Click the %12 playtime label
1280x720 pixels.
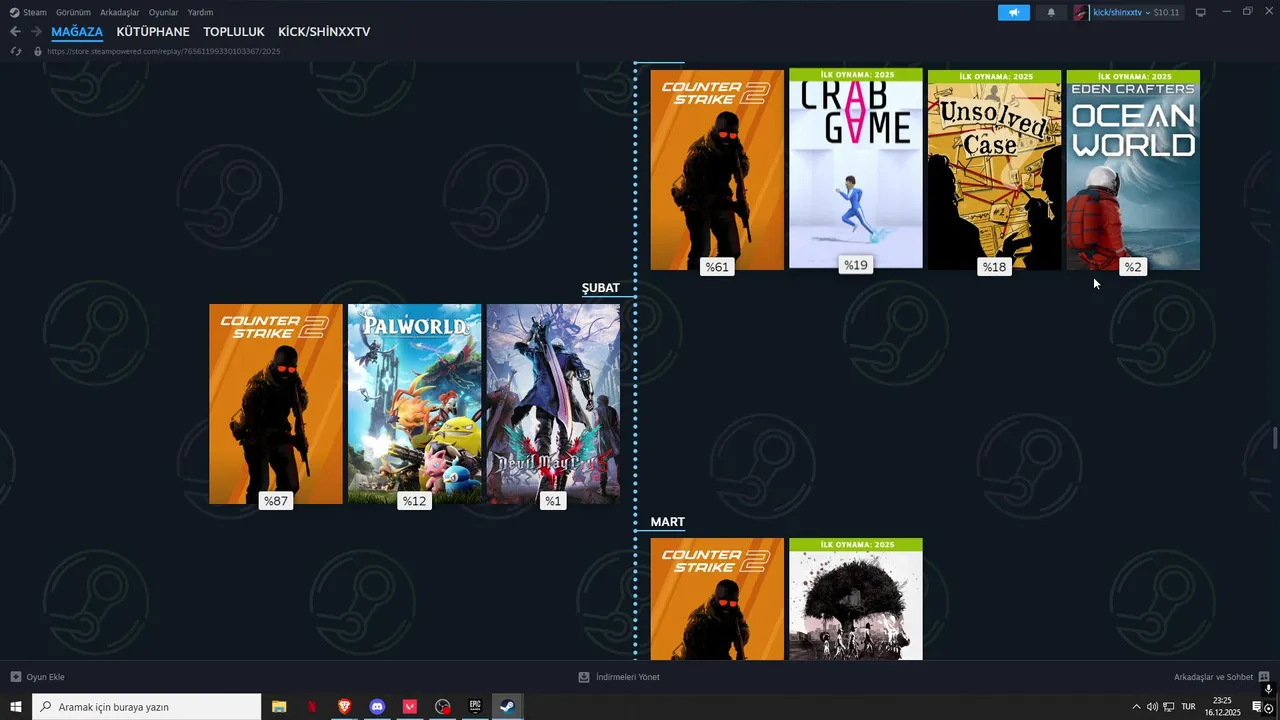pos(414,501)
